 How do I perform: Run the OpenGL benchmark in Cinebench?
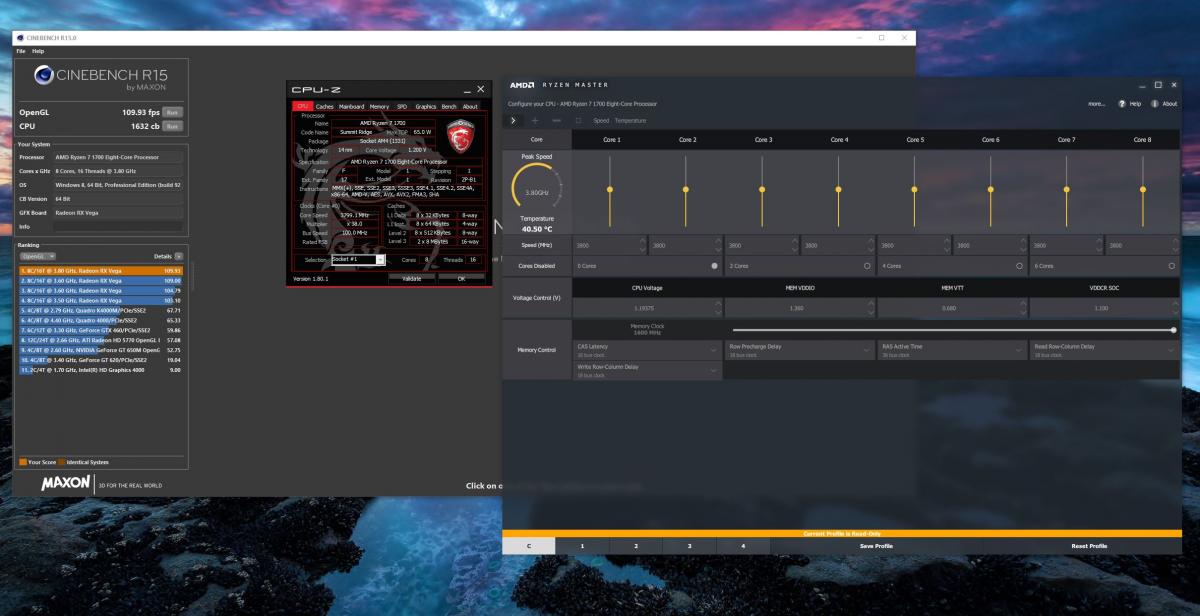point(172,112)
